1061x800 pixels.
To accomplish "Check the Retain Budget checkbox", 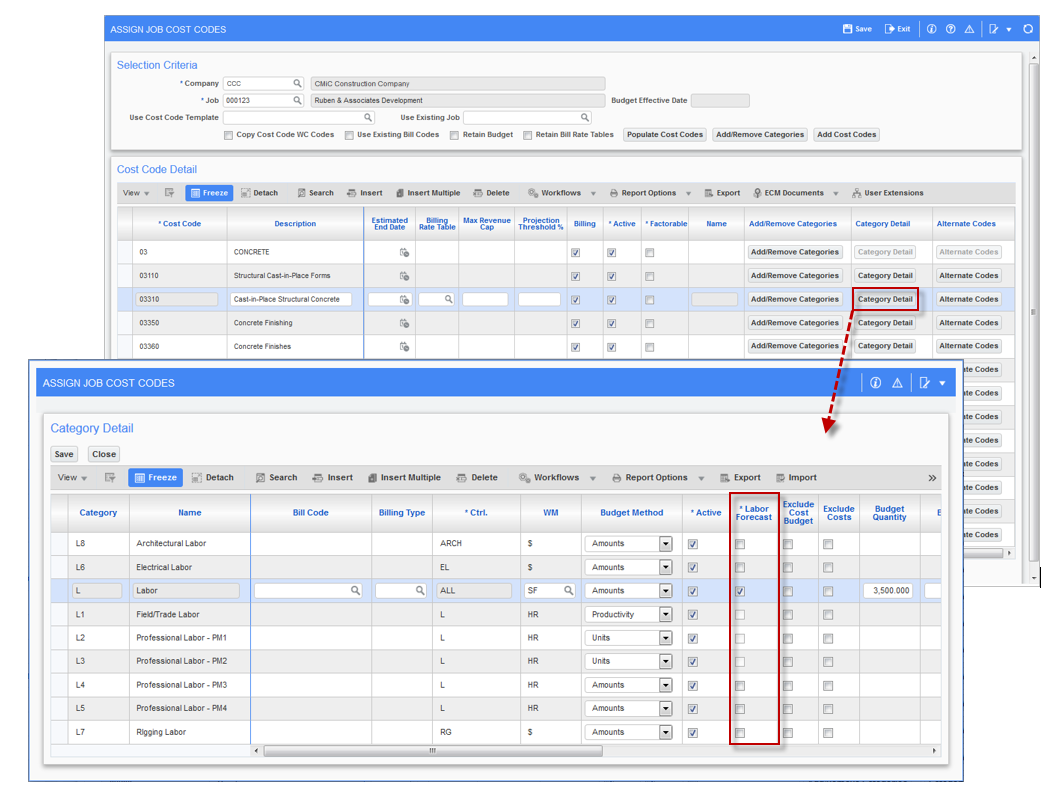I will click(455, 135).
